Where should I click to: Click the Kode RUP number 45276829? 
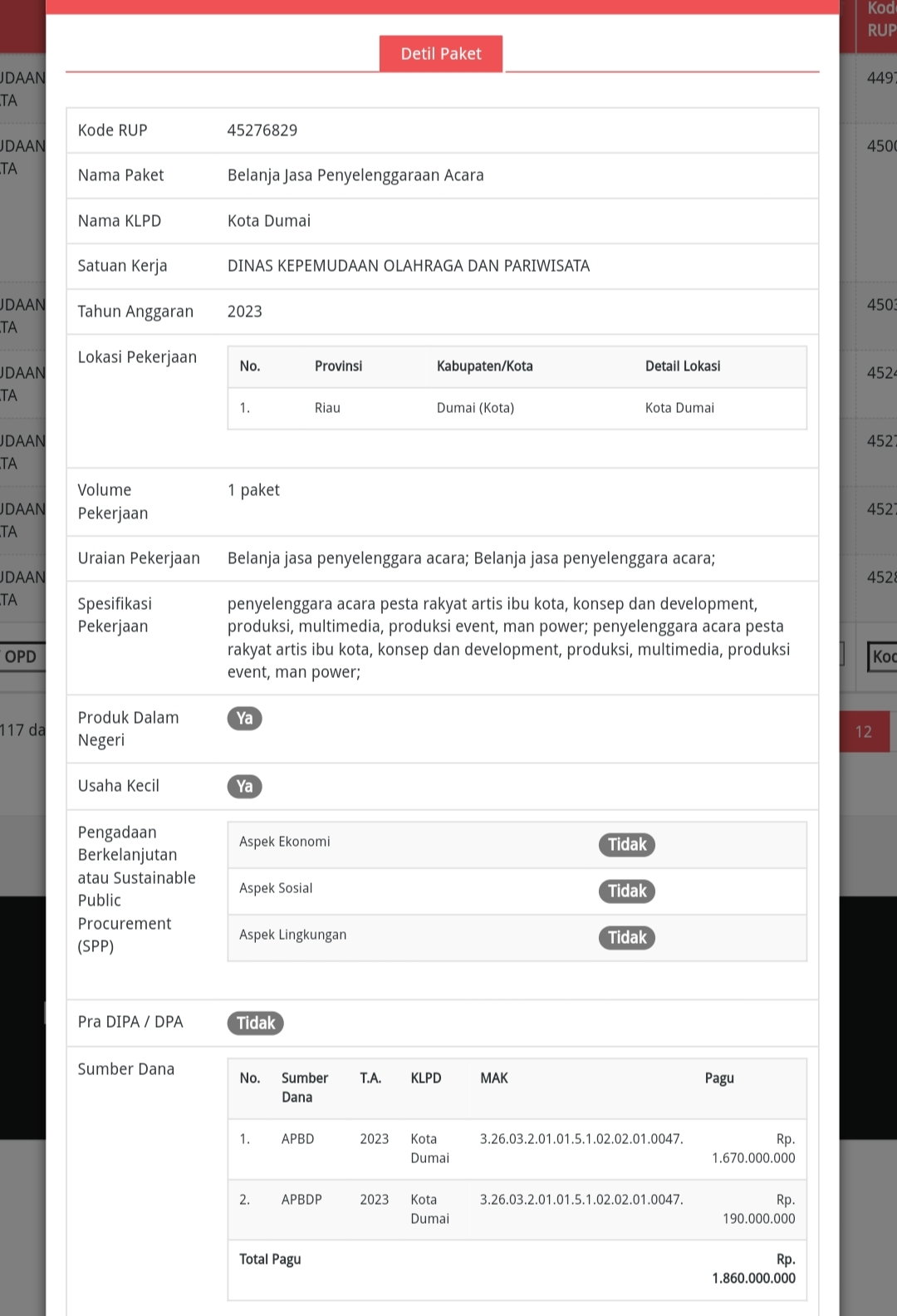pyautogui.click(x=262, y=130)
